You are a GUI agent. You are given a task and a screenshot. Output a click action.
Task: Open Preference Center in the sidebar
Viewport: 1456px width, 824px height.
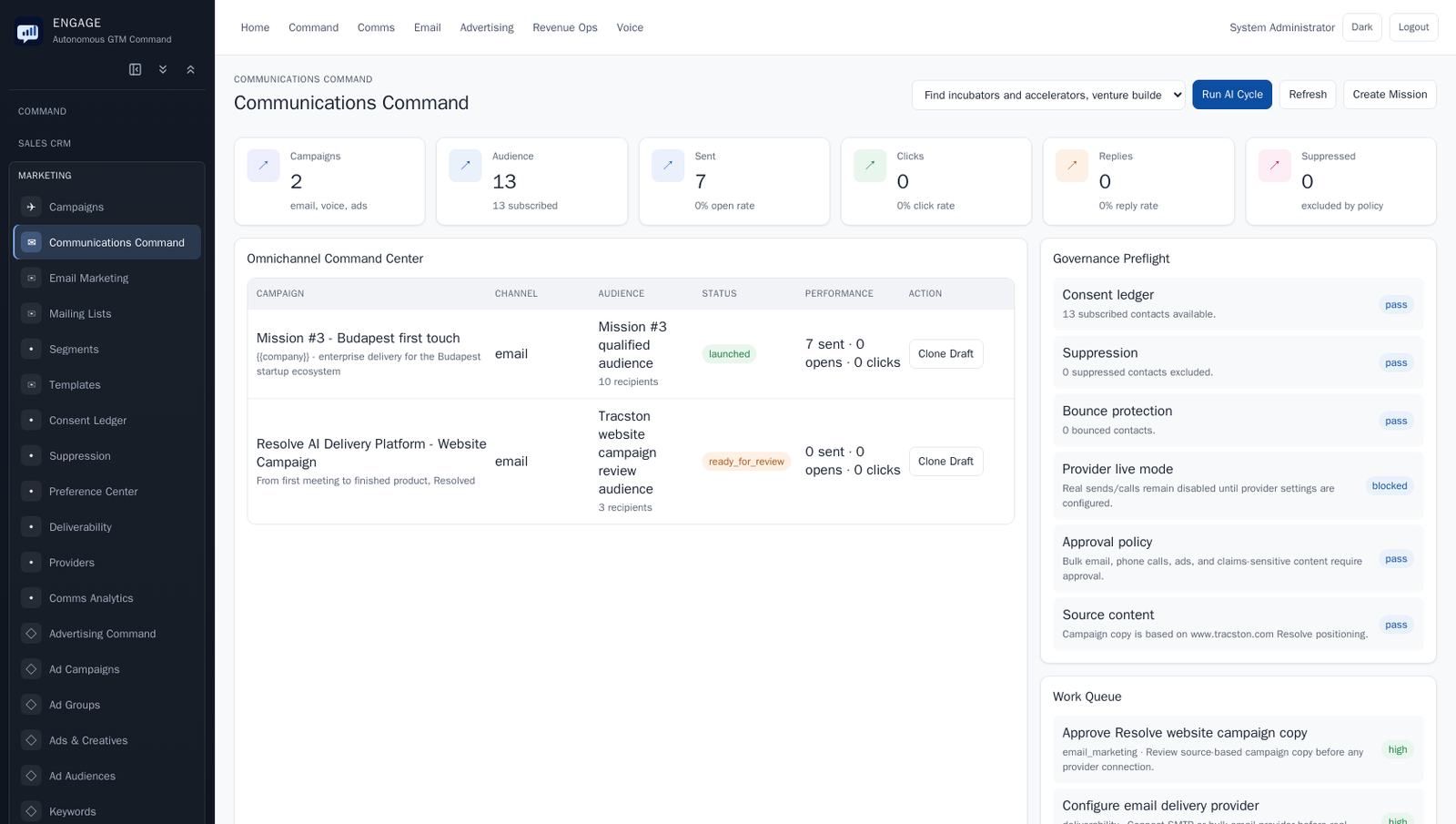[x=107, y=491]
